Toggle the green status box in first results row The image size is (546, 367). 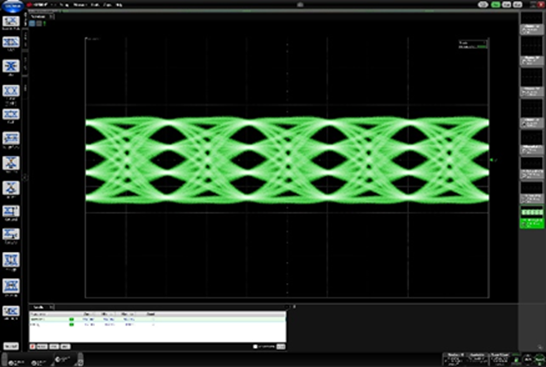pos(71,319)
